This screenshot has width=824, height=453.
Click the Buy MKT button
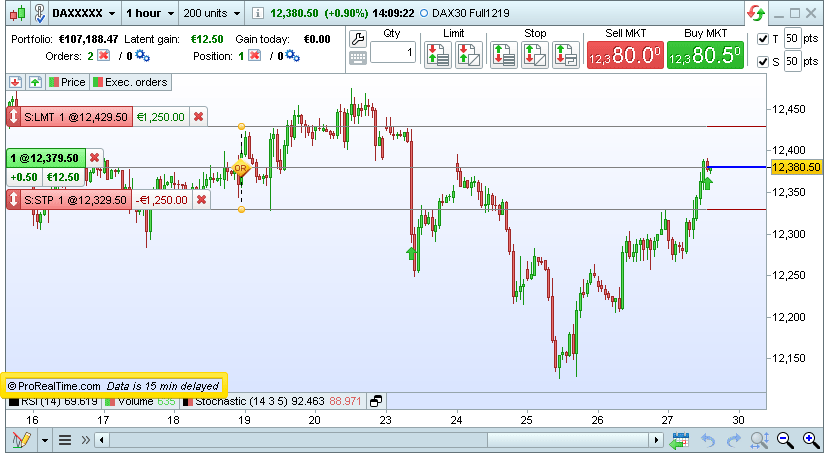(706, 54)
